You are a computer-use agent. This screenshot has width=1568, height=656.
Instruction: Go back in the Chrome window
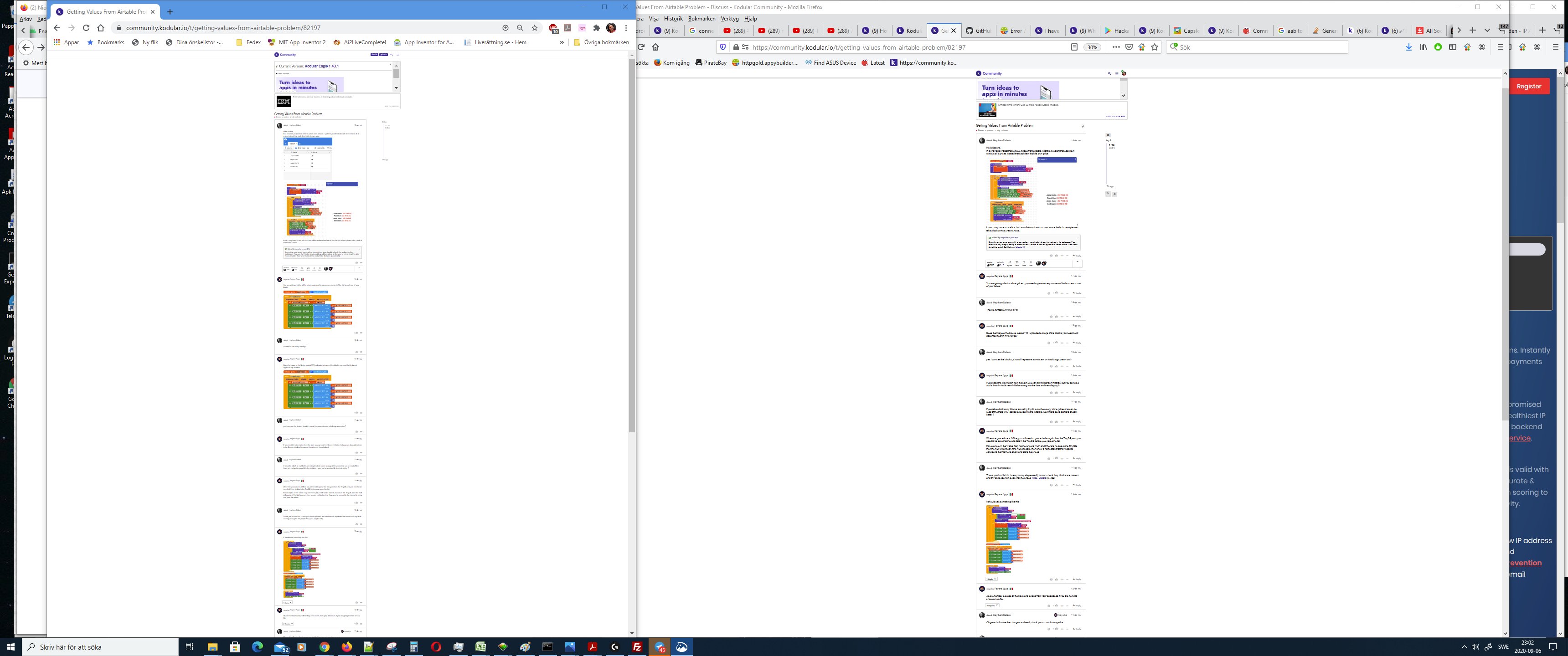click(x=57, y=28)
